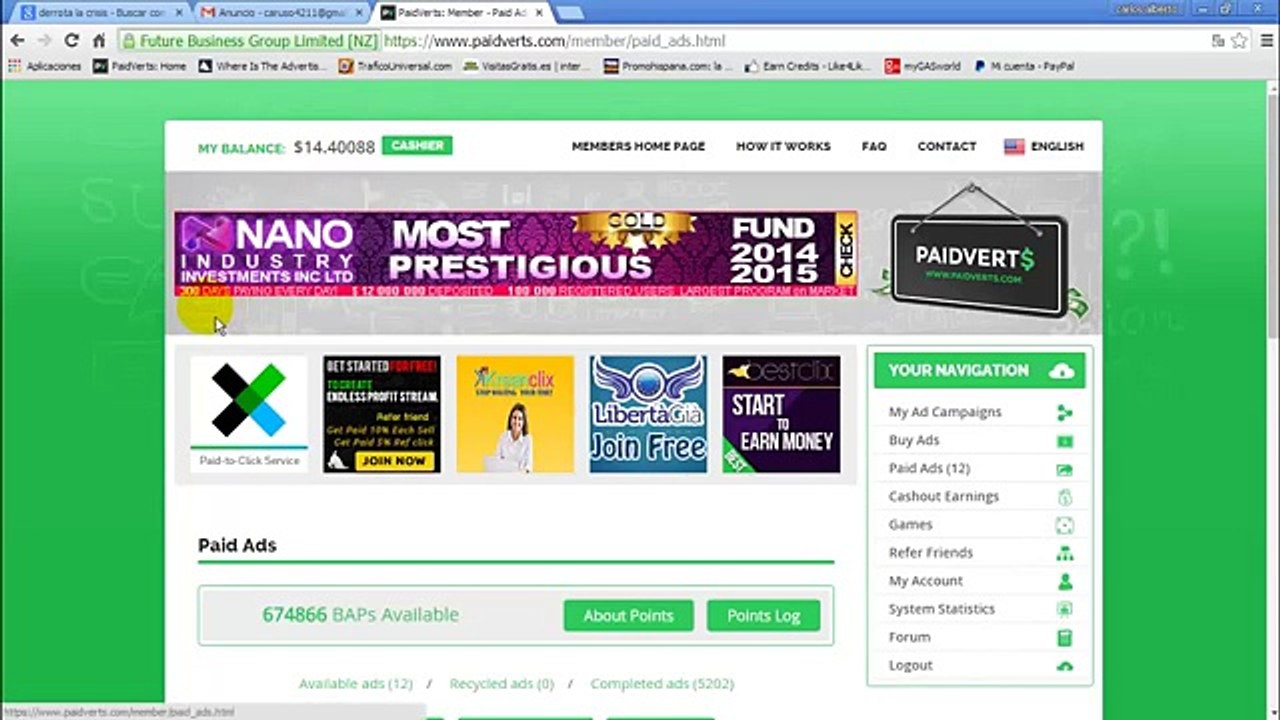Close the PaidVerts: Member tab

pyautogui.click(x=538, y=13)
